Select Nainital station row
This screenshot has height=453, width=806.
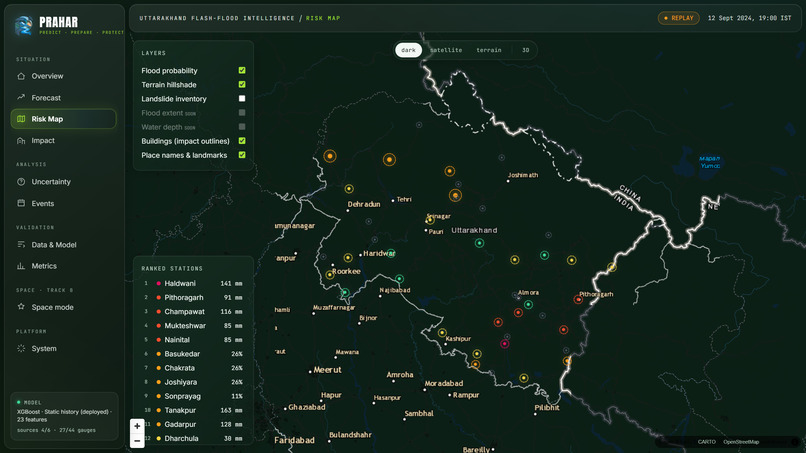[193, 340]
